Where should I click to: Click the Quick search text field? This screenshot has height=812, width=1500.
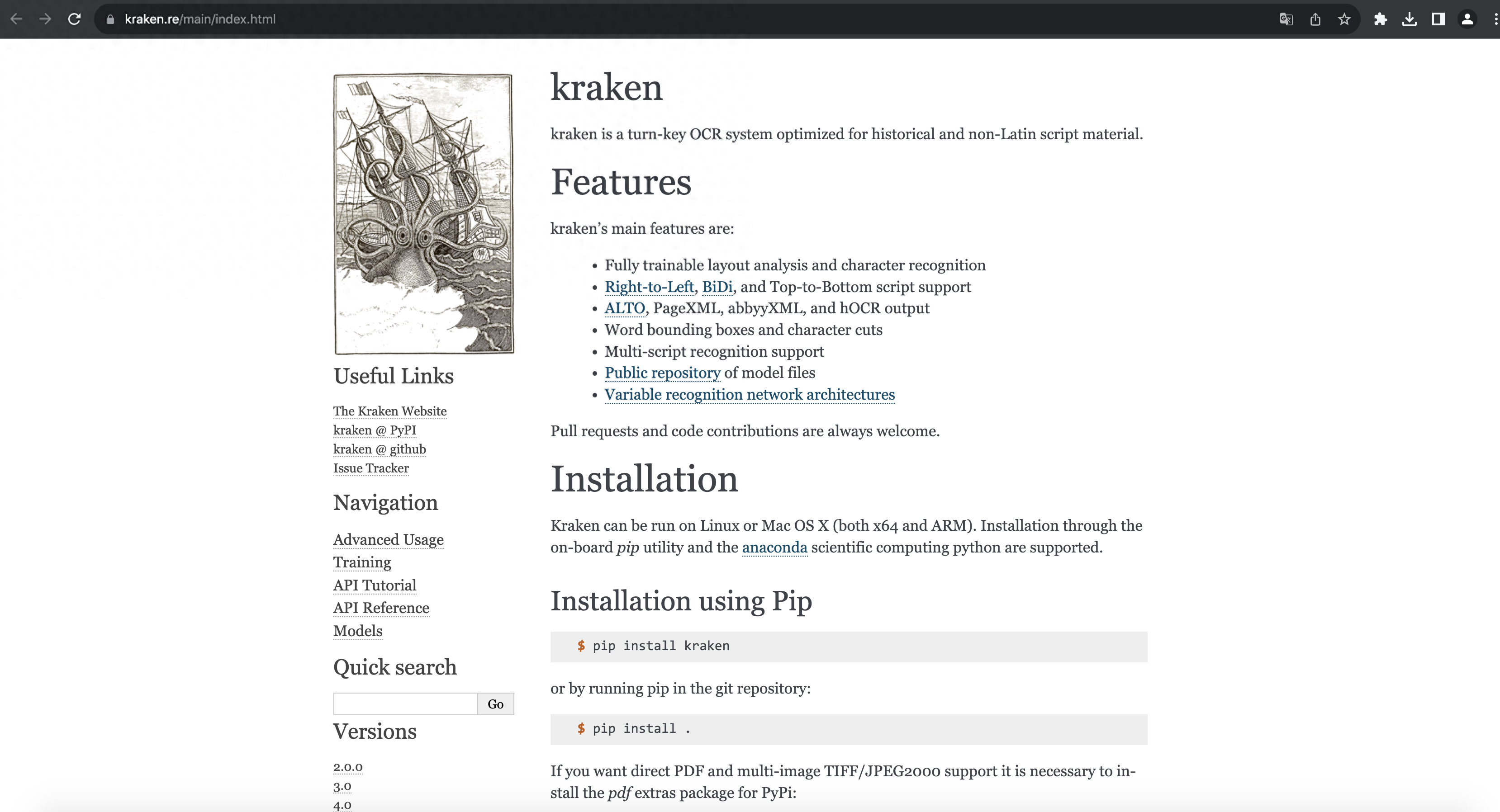point(405,704)
